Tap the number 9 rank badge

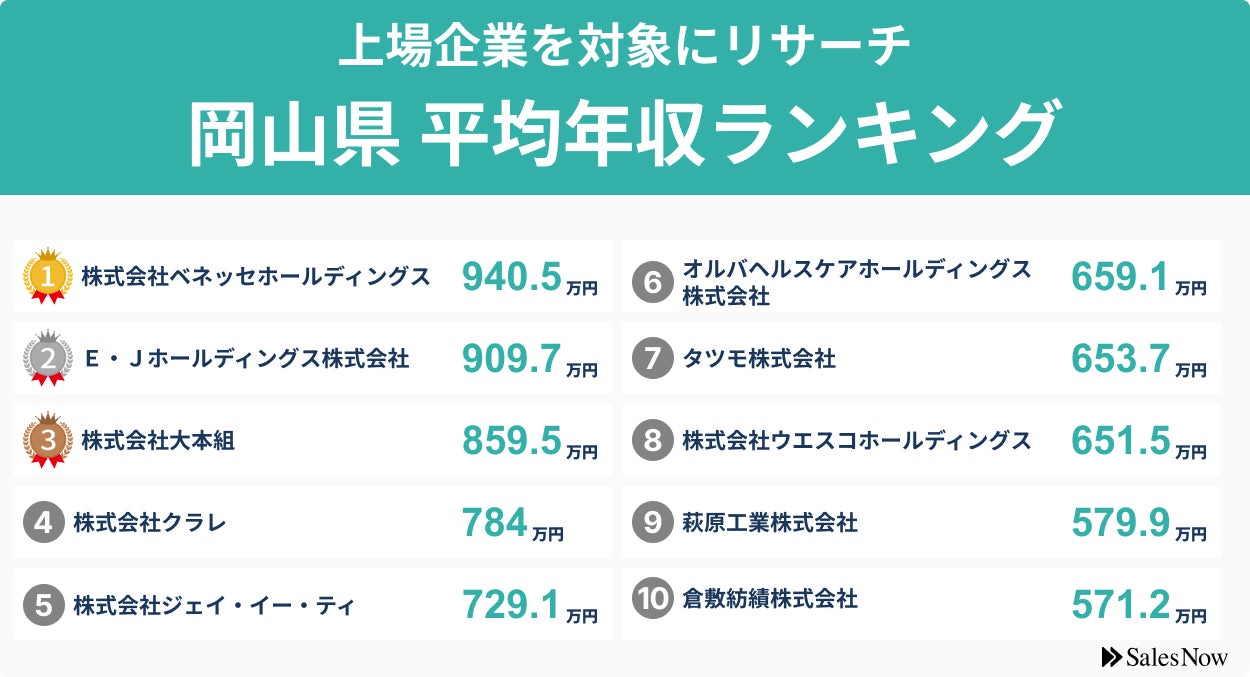click(652, 522)
